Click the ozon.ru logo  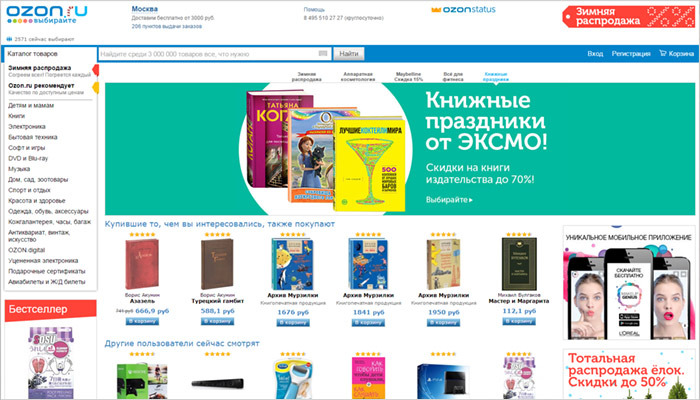click(x=46, y=15)
